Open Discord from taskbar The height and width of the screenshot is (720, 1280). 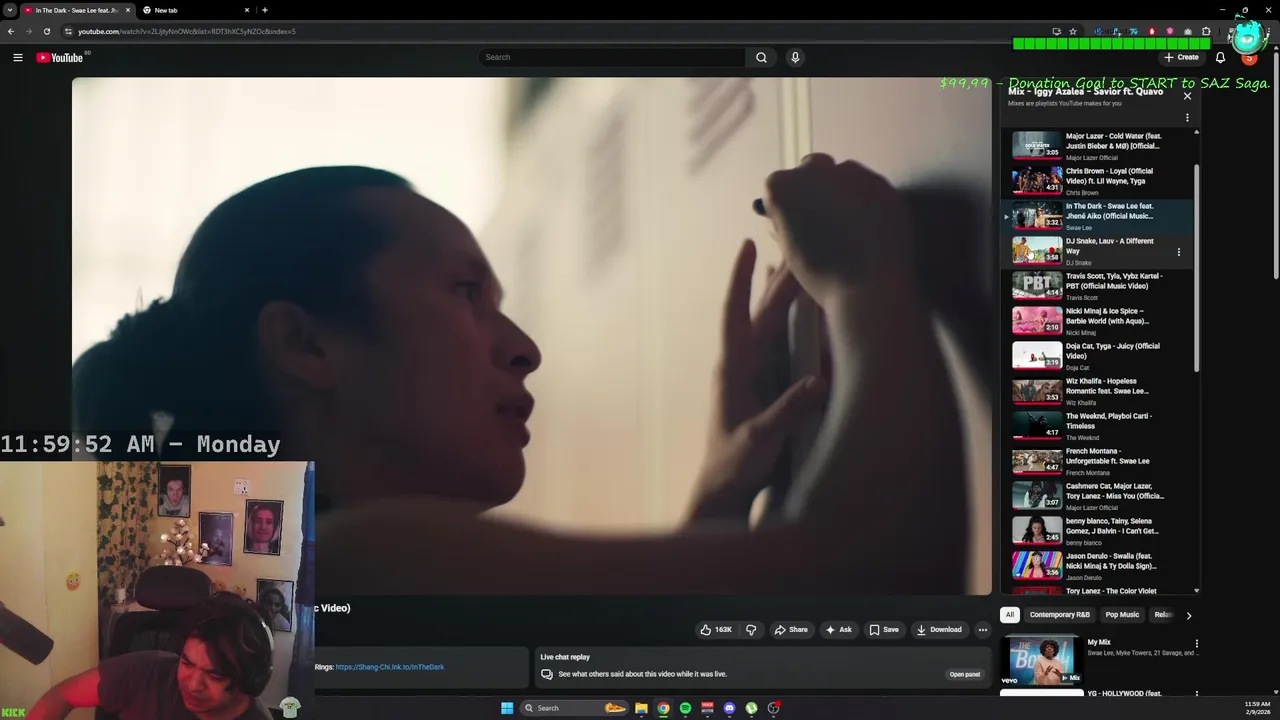click(729, 708)
